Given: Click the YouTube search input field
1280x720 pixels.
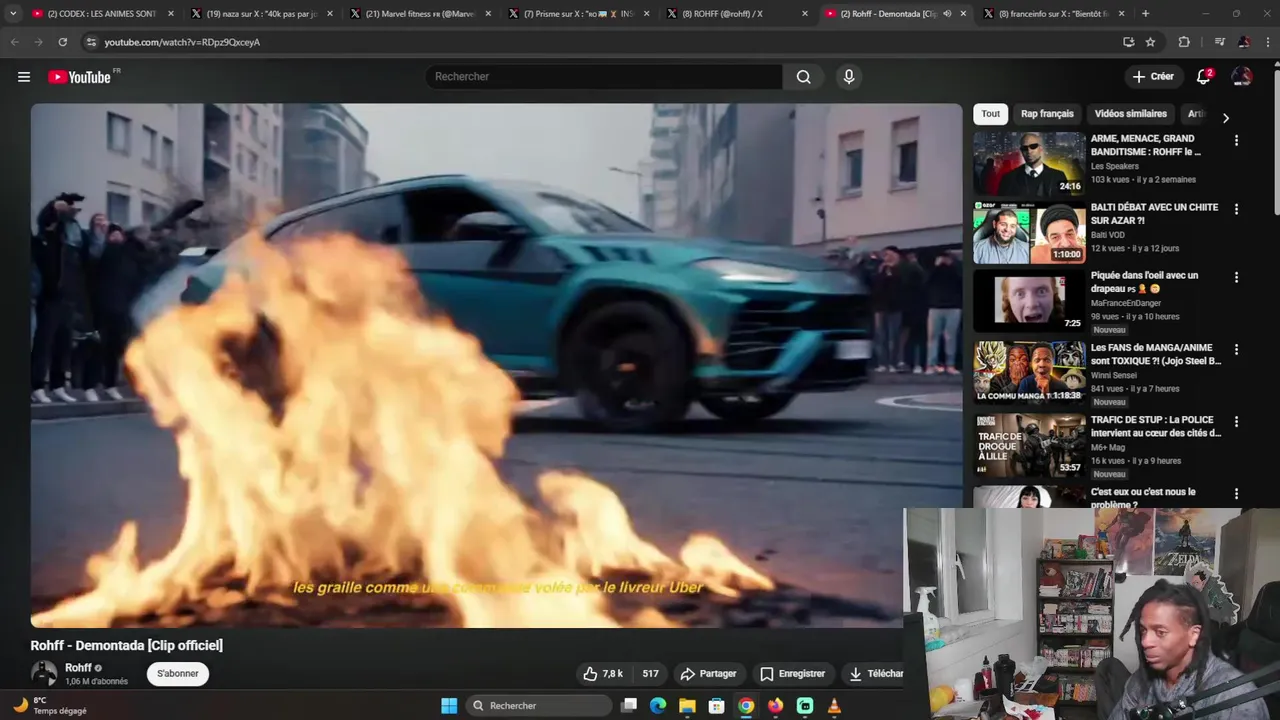Looking at the screenshot, I should 604,77.
